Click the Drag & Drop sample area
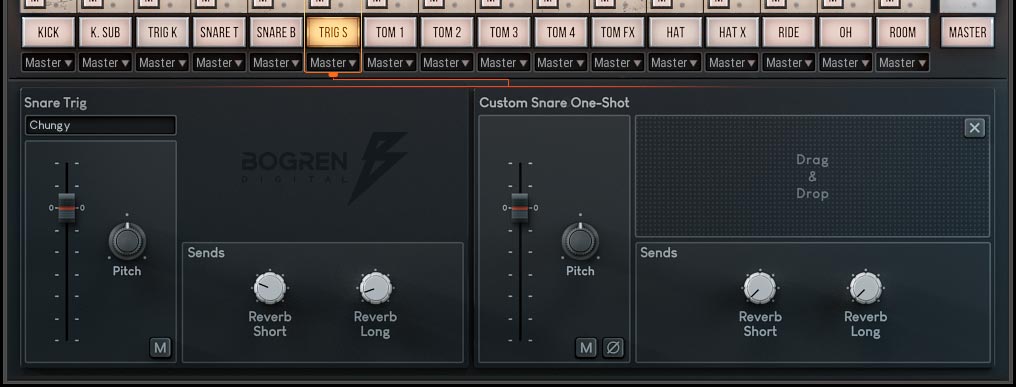This screenshot has width=1016, height=387. pyautogui.click(x=813, y=176)
